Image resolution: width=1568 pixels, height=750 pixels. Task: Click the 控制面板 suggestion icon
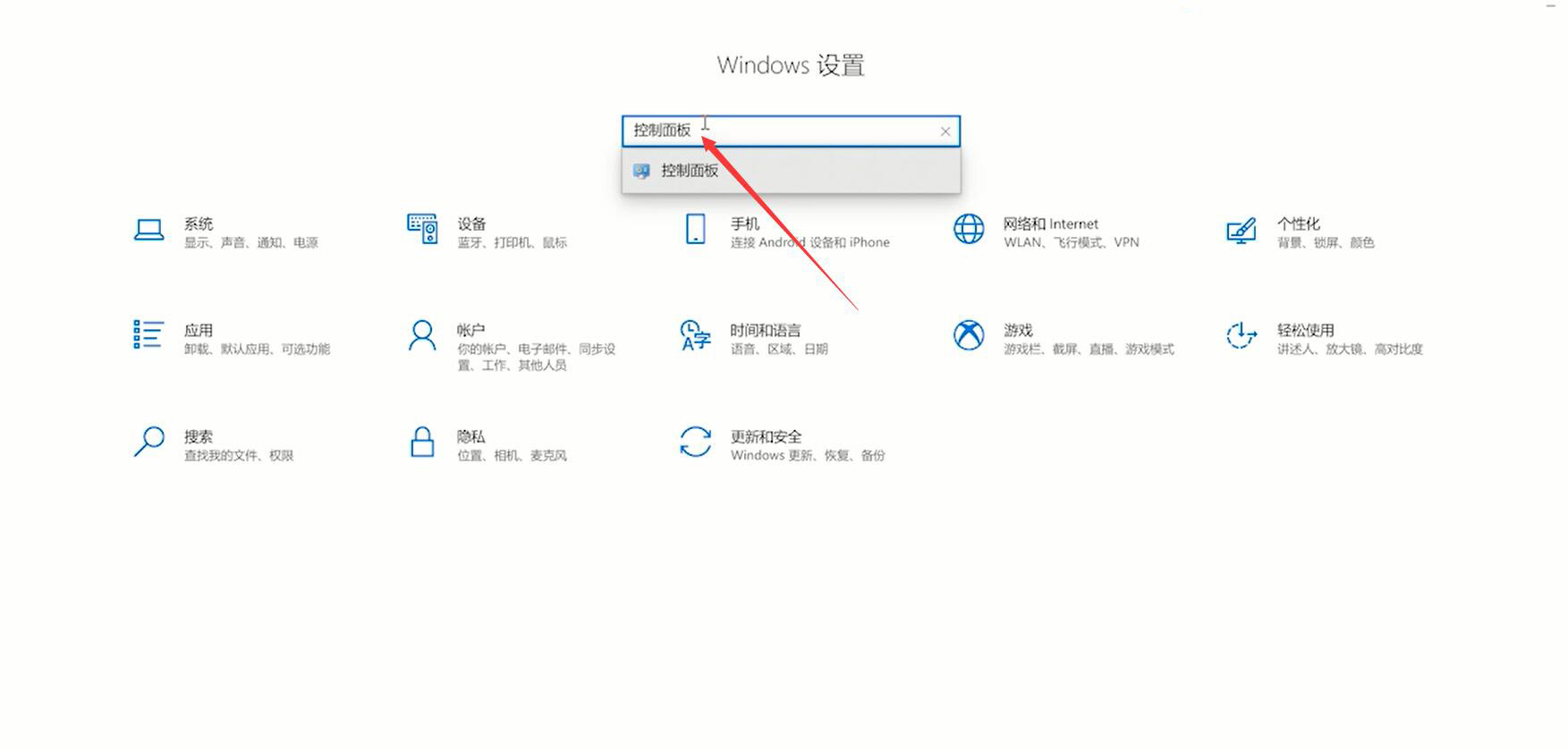coord(641,171)
